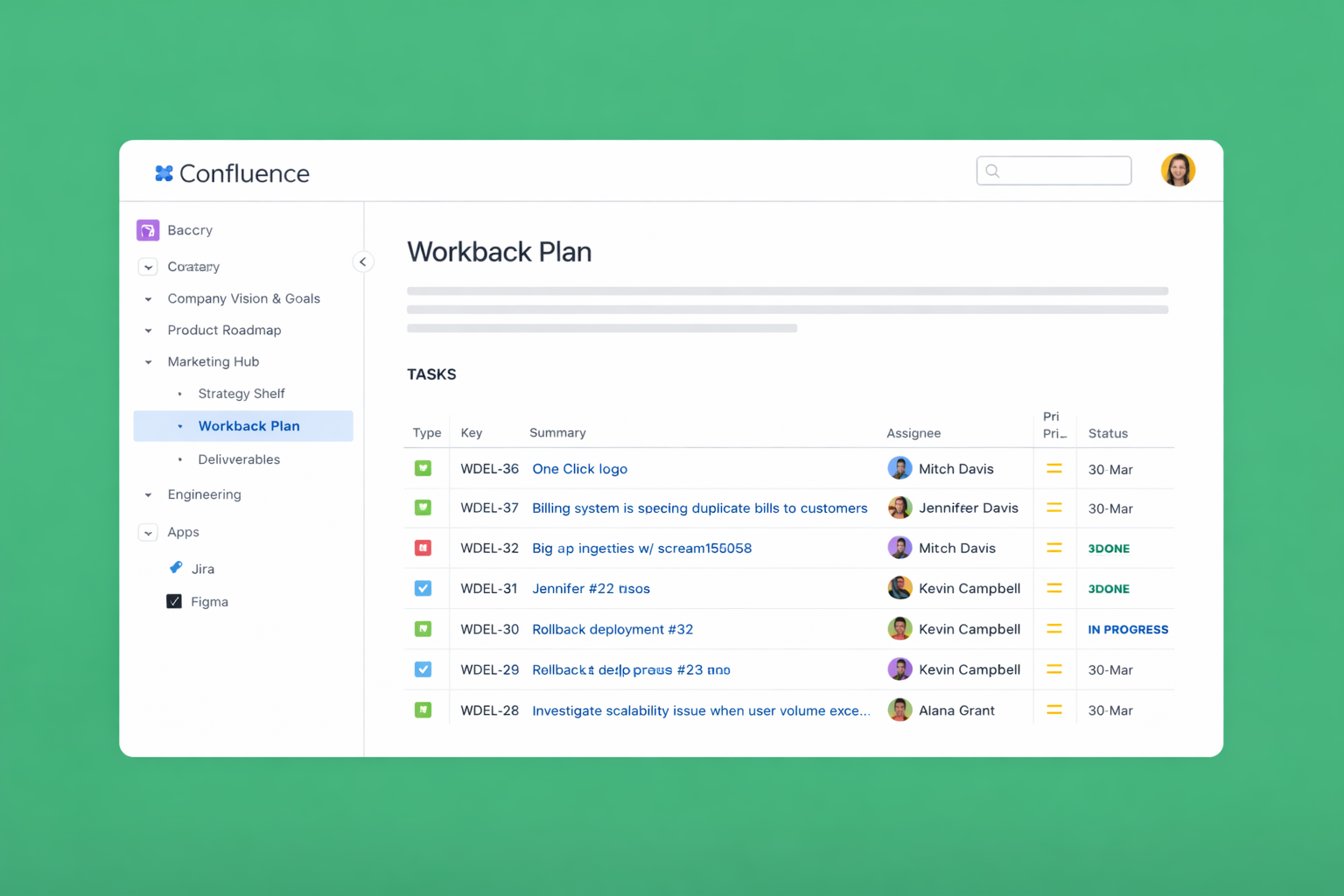Open the Figma app icon in sidebar
Viewport: 1344px width, 896px height.
click(174, 601)
